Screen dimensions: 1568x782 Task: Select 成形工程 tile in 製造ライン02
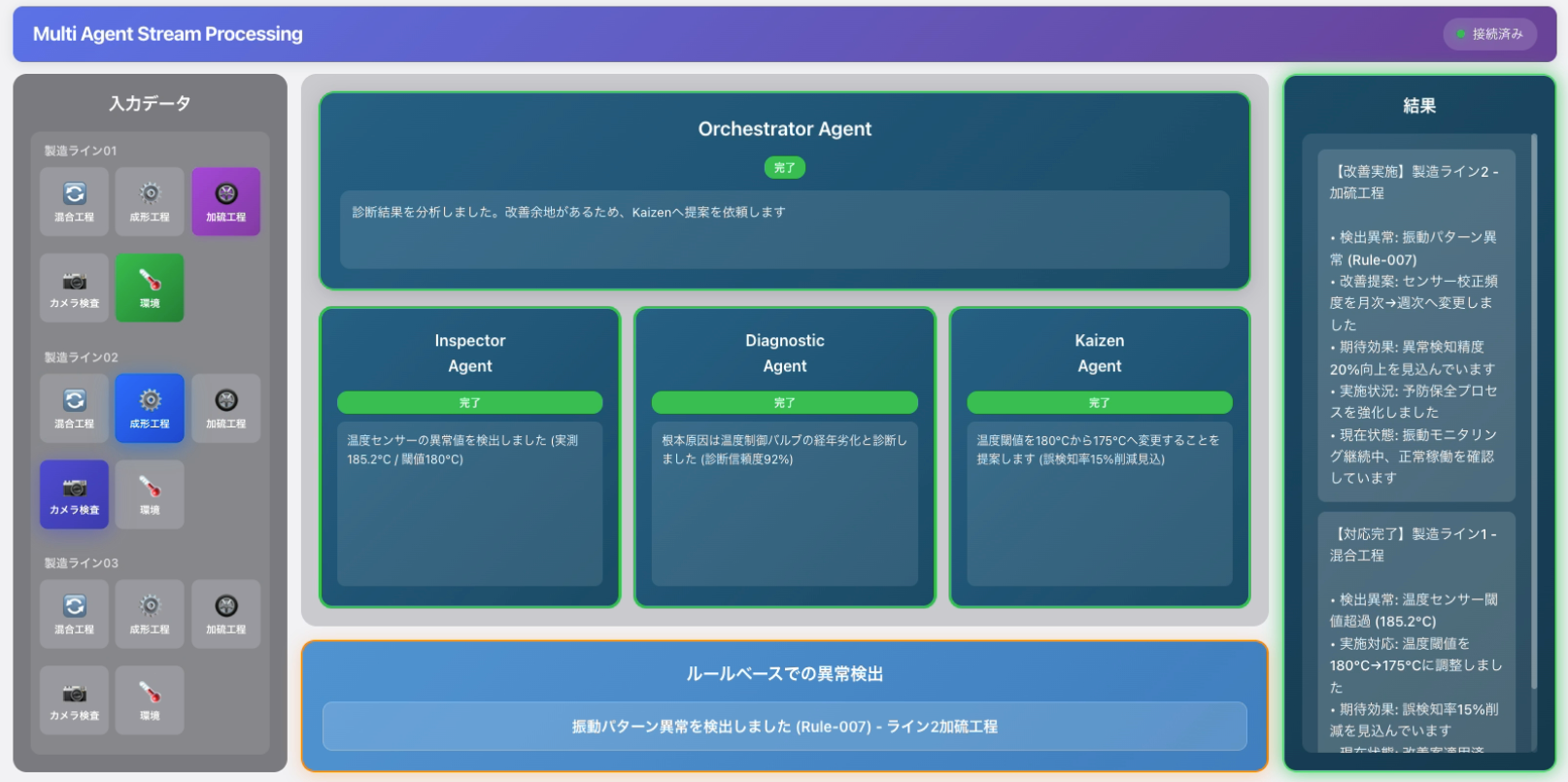[x=150, y=408]
